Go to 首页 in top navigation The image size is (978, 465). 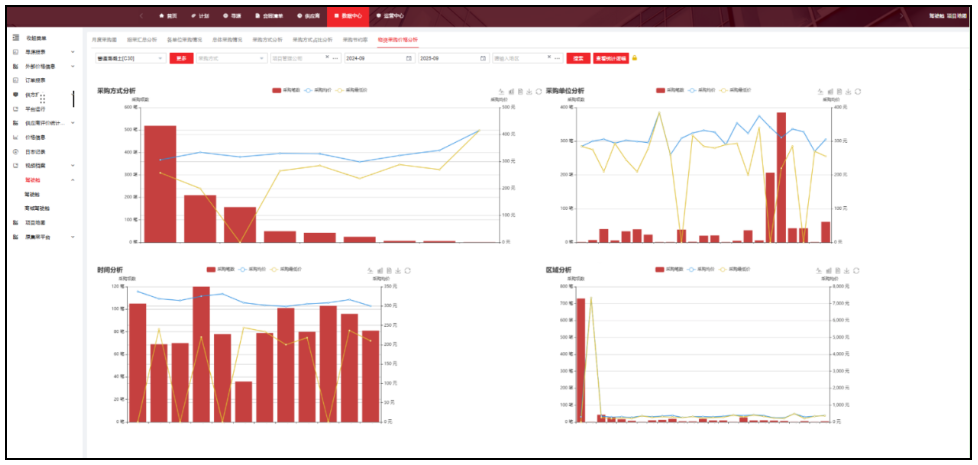(168, 15)
